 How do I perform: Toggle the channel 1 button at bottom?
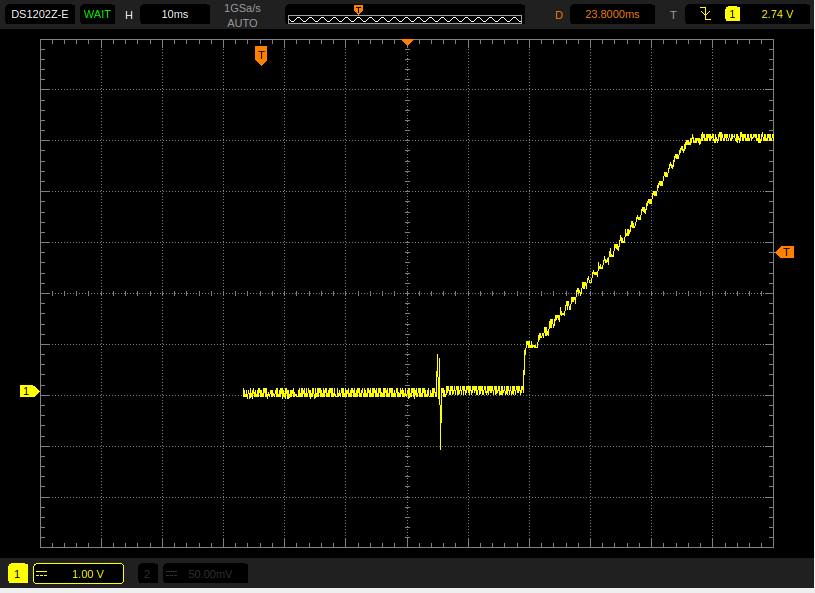(x=17, y=574)
